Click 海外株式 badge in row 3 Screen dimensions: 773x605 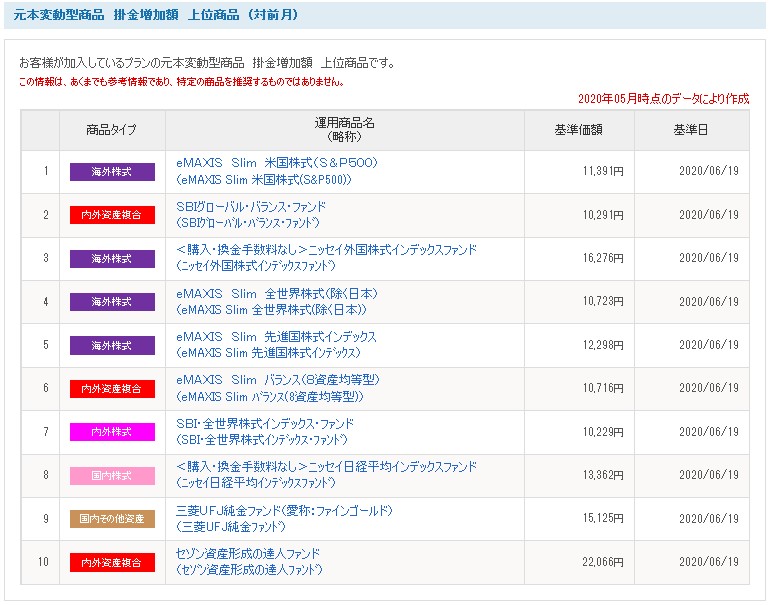(x=112, y=258)
